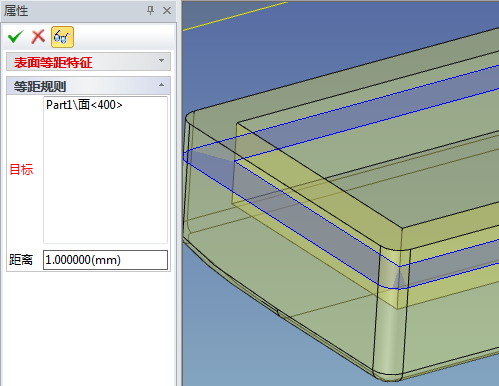Cancel the operation with the red X icon
The image size is (499, 386).
point(38,37)
